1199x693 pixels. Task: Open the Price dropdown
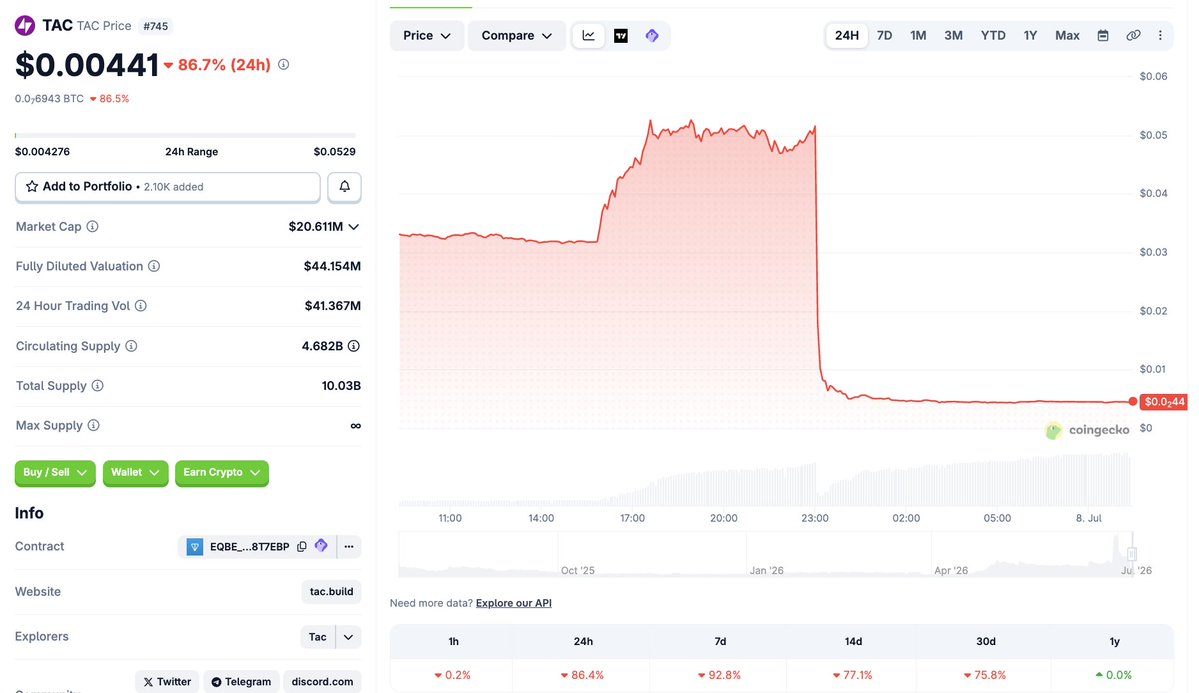click(x=427, y=36)
